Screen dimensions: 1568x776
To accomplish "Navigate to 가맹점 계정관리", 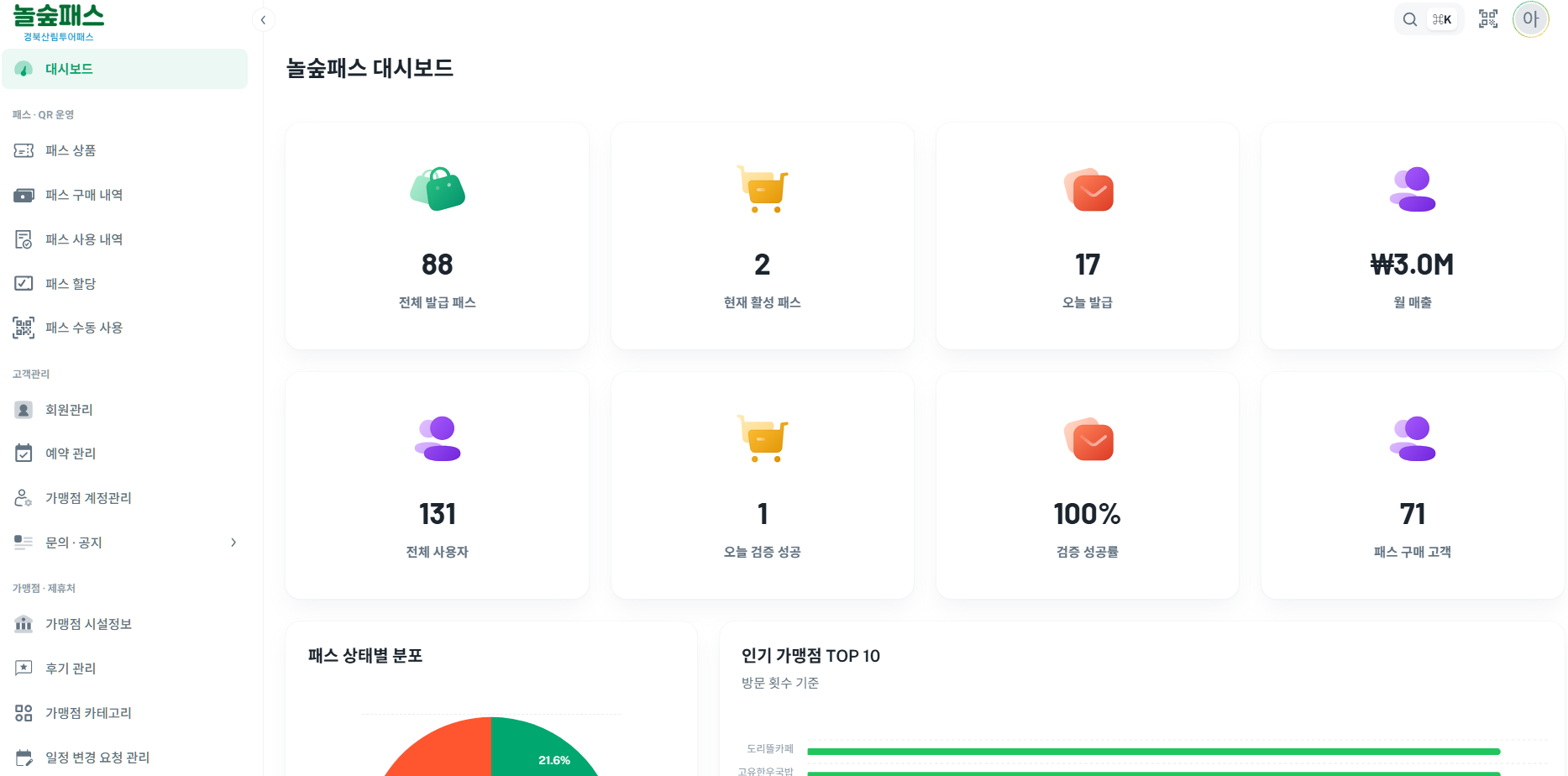I will (x=88, y=498).
